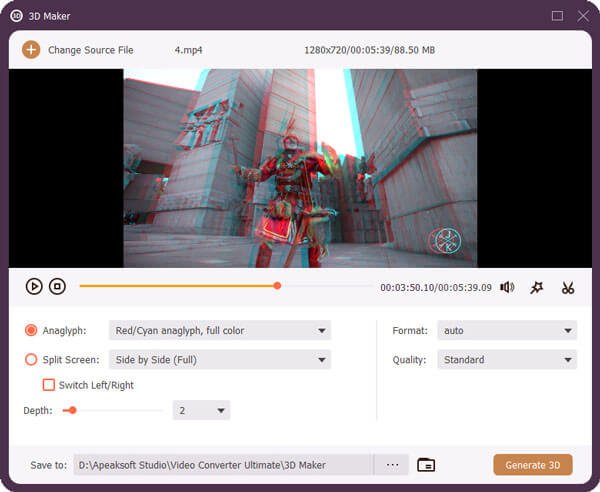Stop the video playback
The image size is (600, 492).
(57, 286)
